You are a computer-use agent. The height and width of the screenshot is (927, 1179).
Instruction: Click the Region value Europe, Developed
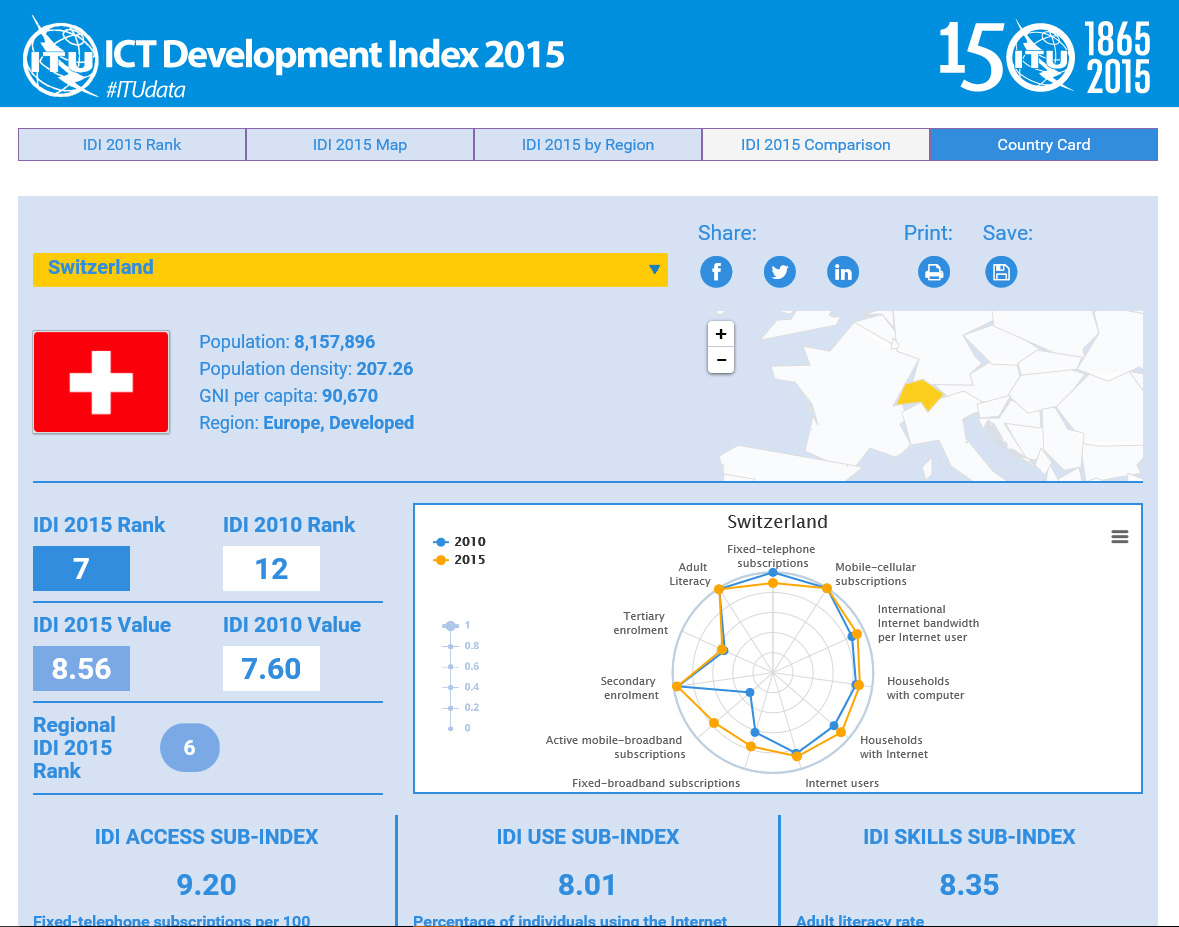[338, 423]
